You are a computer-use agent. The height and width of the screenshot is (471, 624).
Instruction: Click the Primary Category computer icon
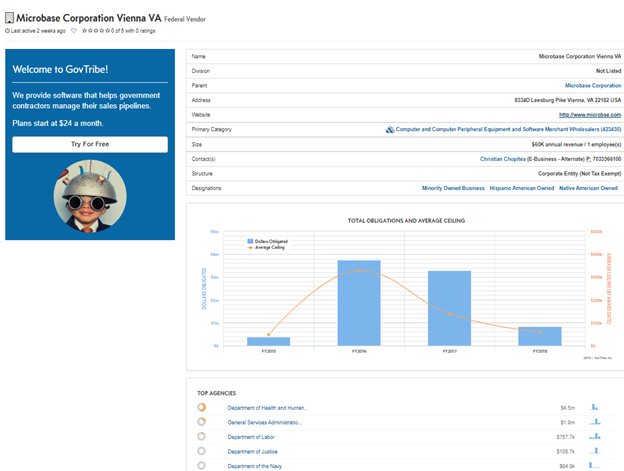click(x=390, y=129)
